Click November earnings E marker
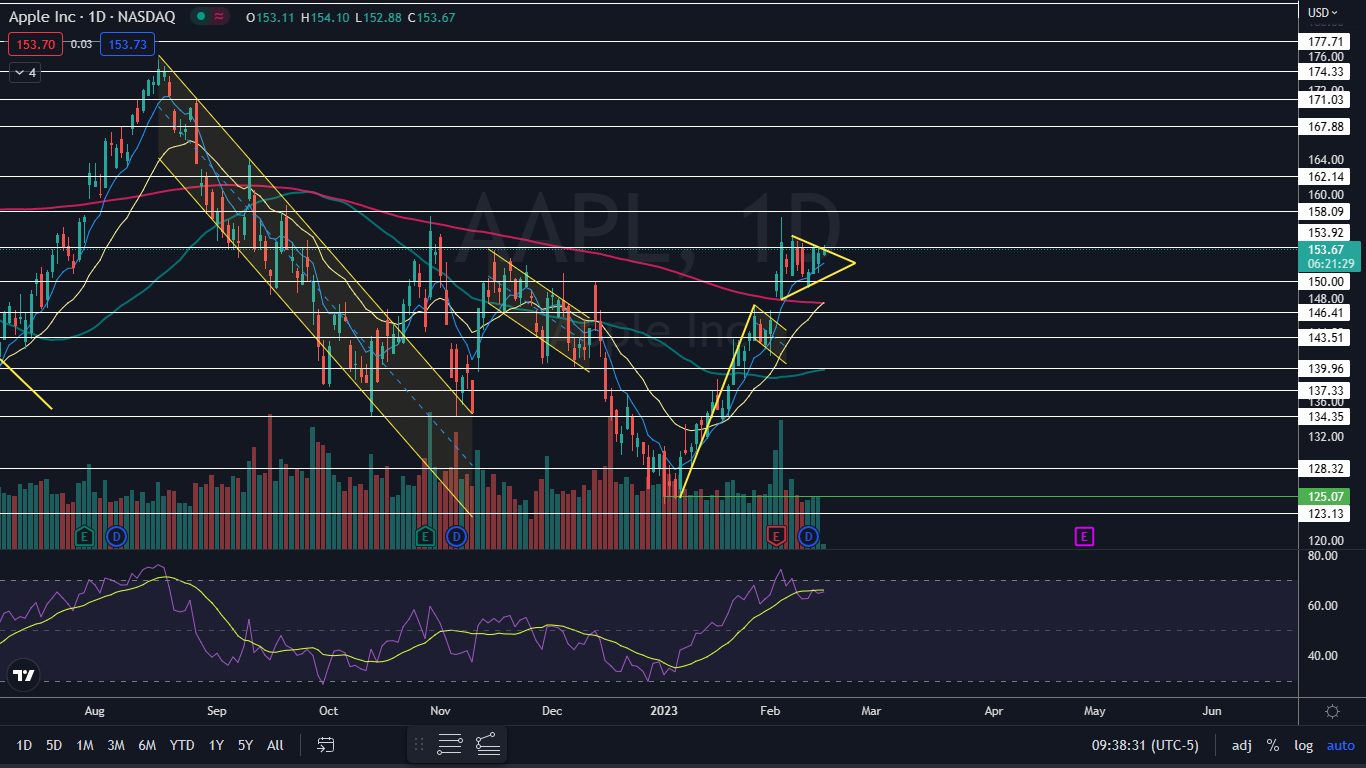The width and height of the screenshot is (1366, 768). click(425, 537)
